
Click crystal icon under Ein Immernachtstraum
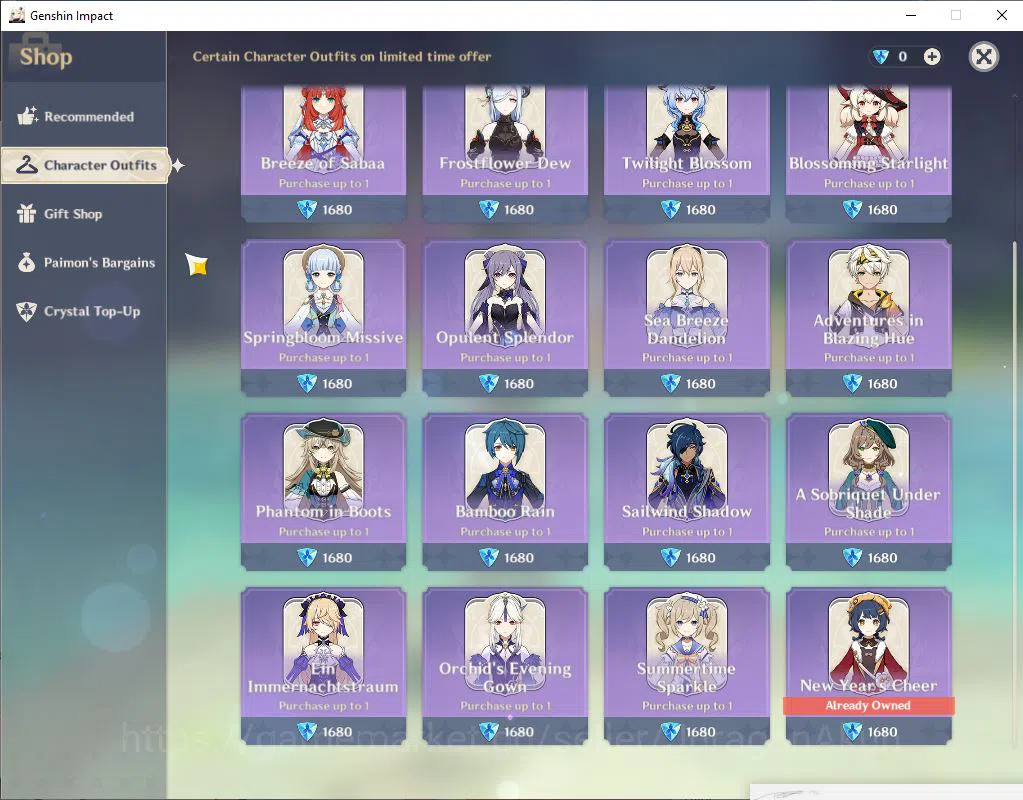click(307, 732)
